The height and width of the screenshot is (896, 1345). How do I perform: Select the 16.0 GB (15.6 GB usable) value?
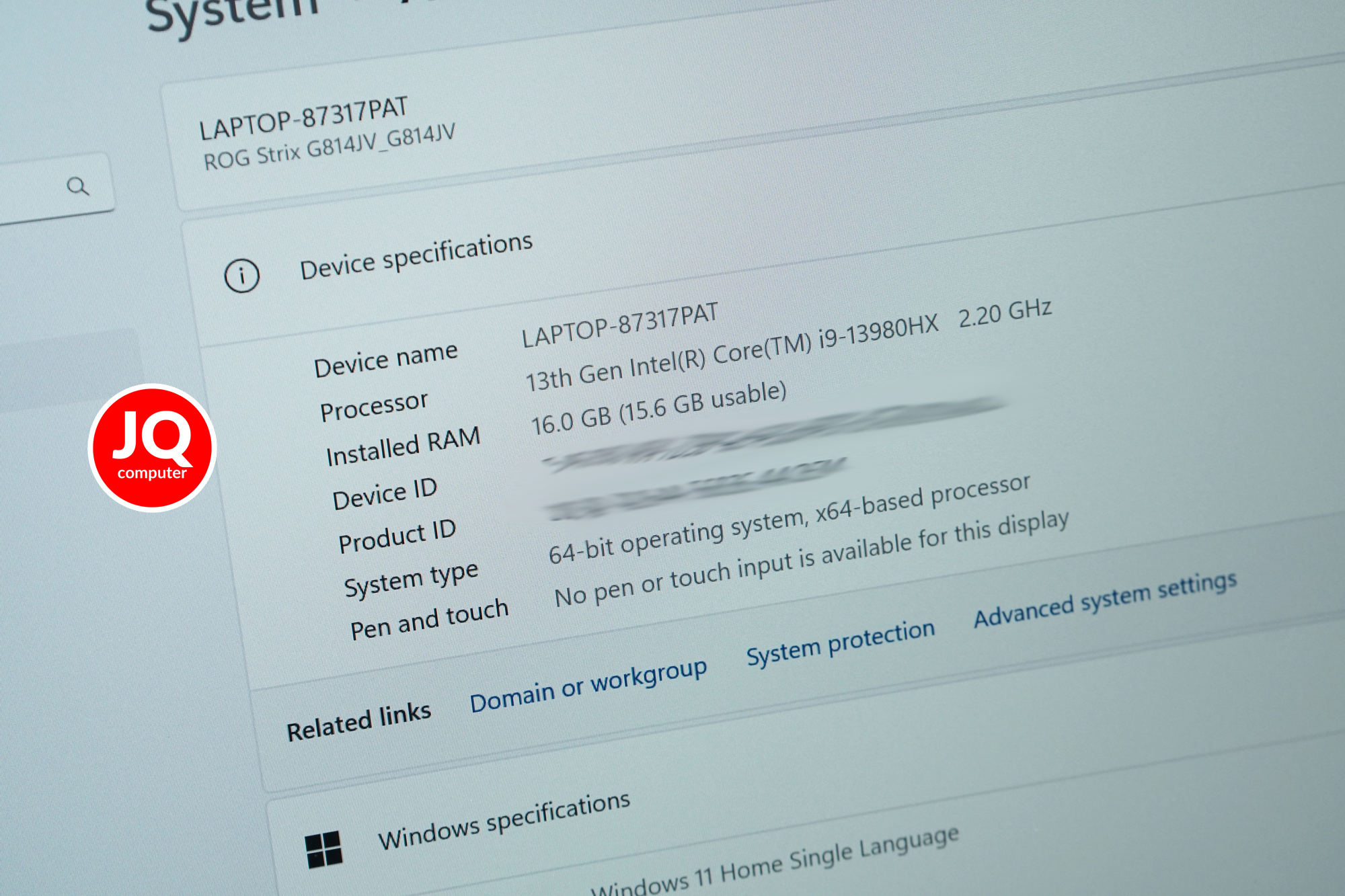click(x=659, y=409)
